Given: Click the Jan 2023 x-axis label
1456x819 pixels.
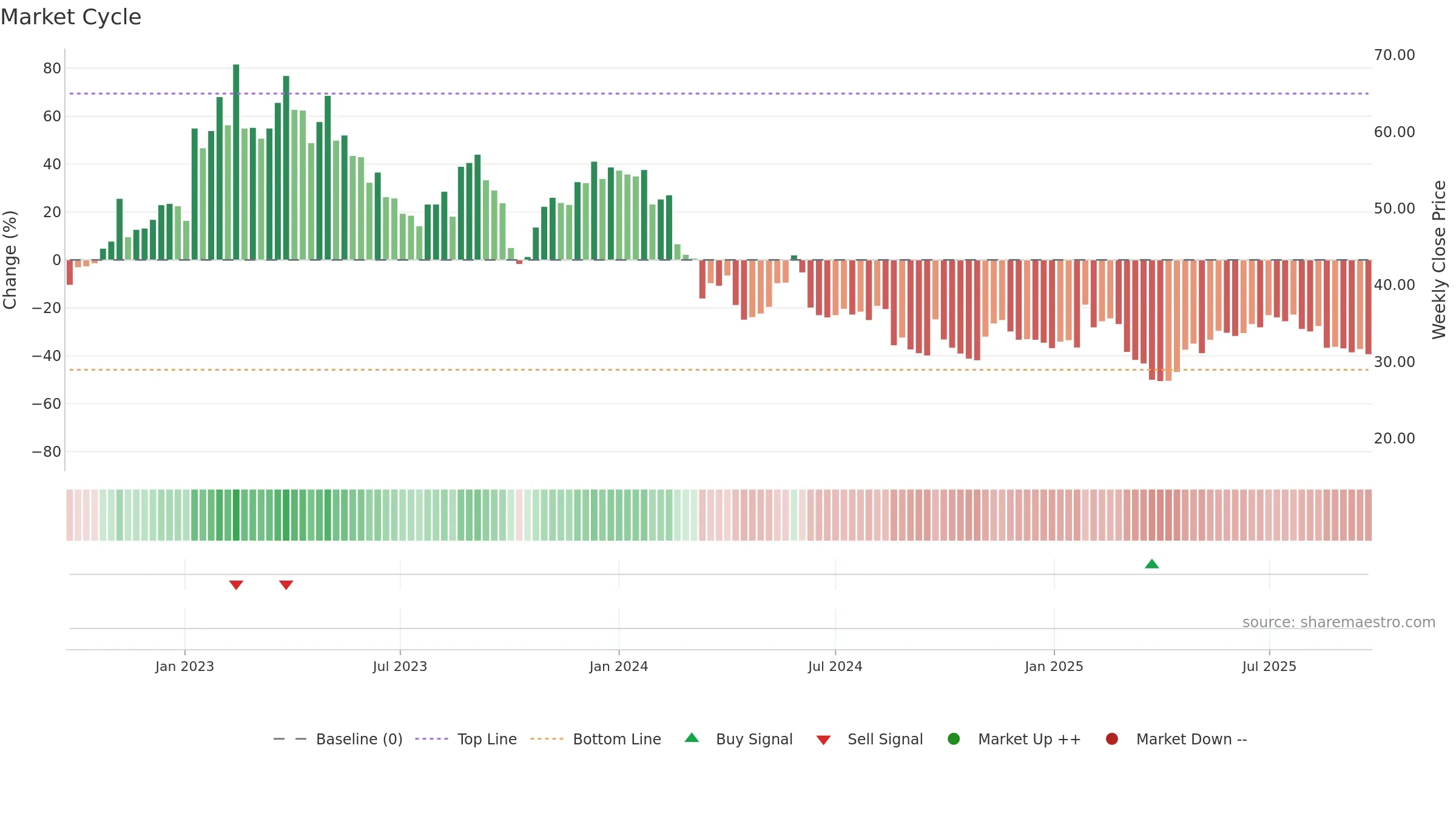Looking at the screenshot, I should click(184, 666).
